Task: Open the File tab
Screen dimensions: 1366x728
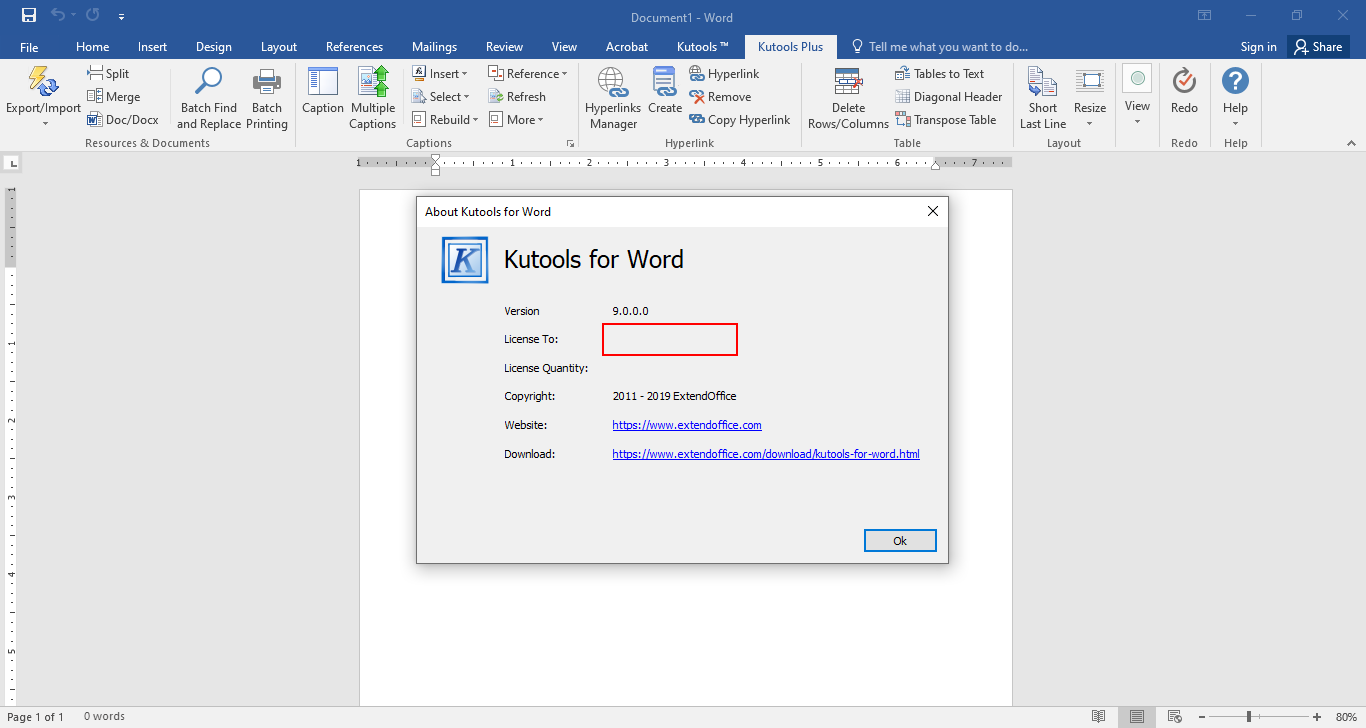Action: (29, 47)
